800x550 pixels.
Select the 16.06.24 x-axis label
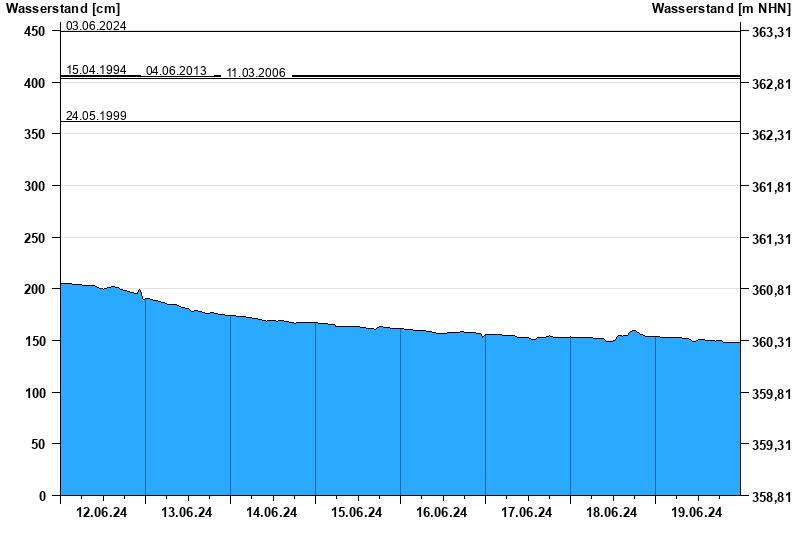(x=442, y=513)
